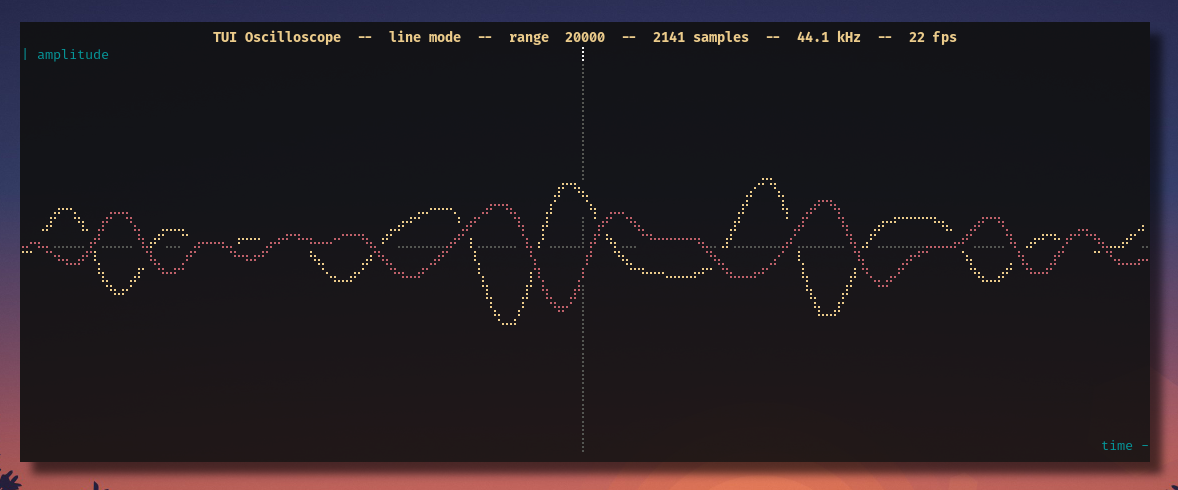This screenshot has height=490, width=1178.
Task: Click the "TUI Oscilloscope" title text
Action: point(276,37)
